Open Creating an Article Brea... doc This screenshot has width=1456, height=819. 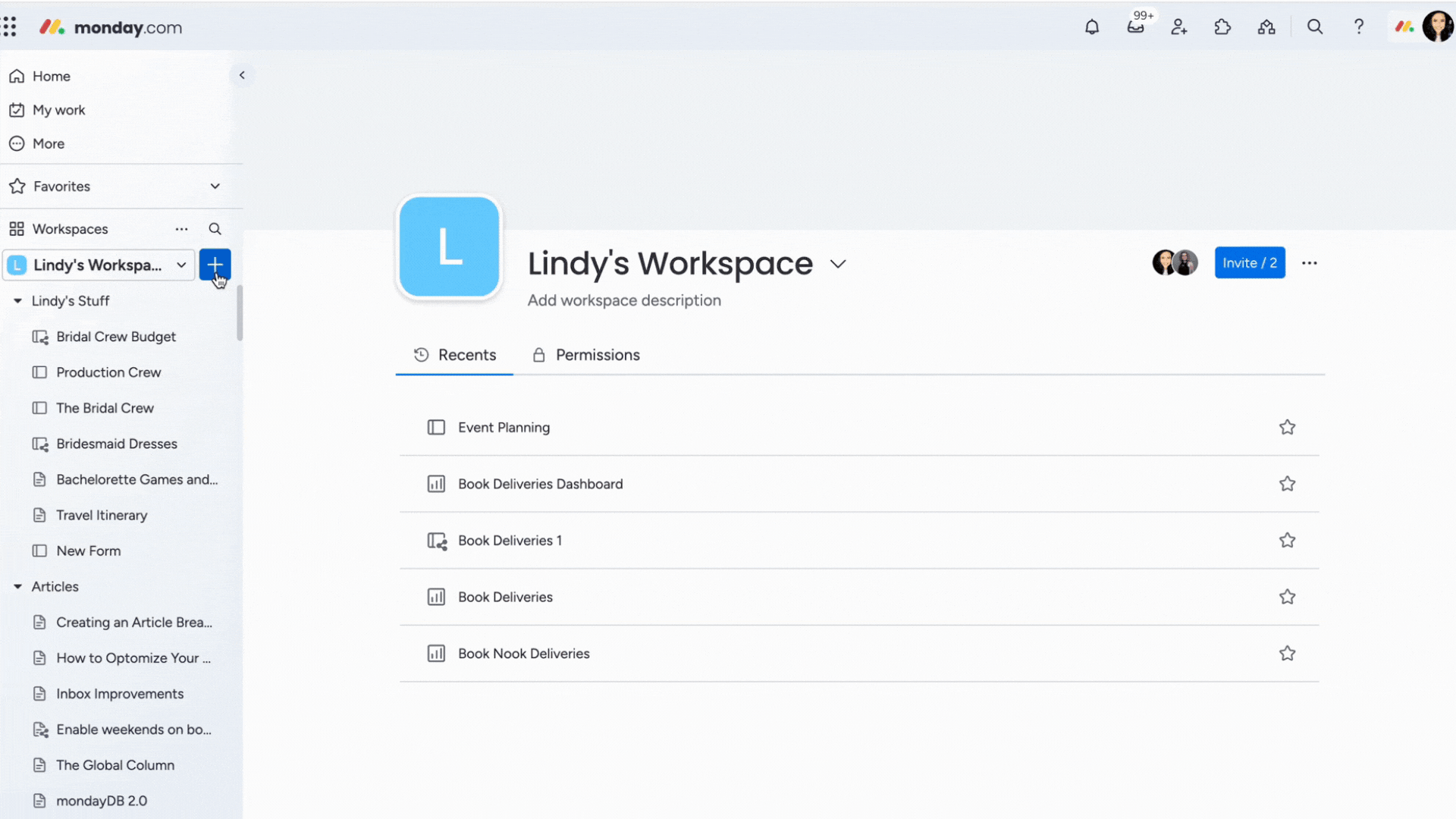pos(133,623)
